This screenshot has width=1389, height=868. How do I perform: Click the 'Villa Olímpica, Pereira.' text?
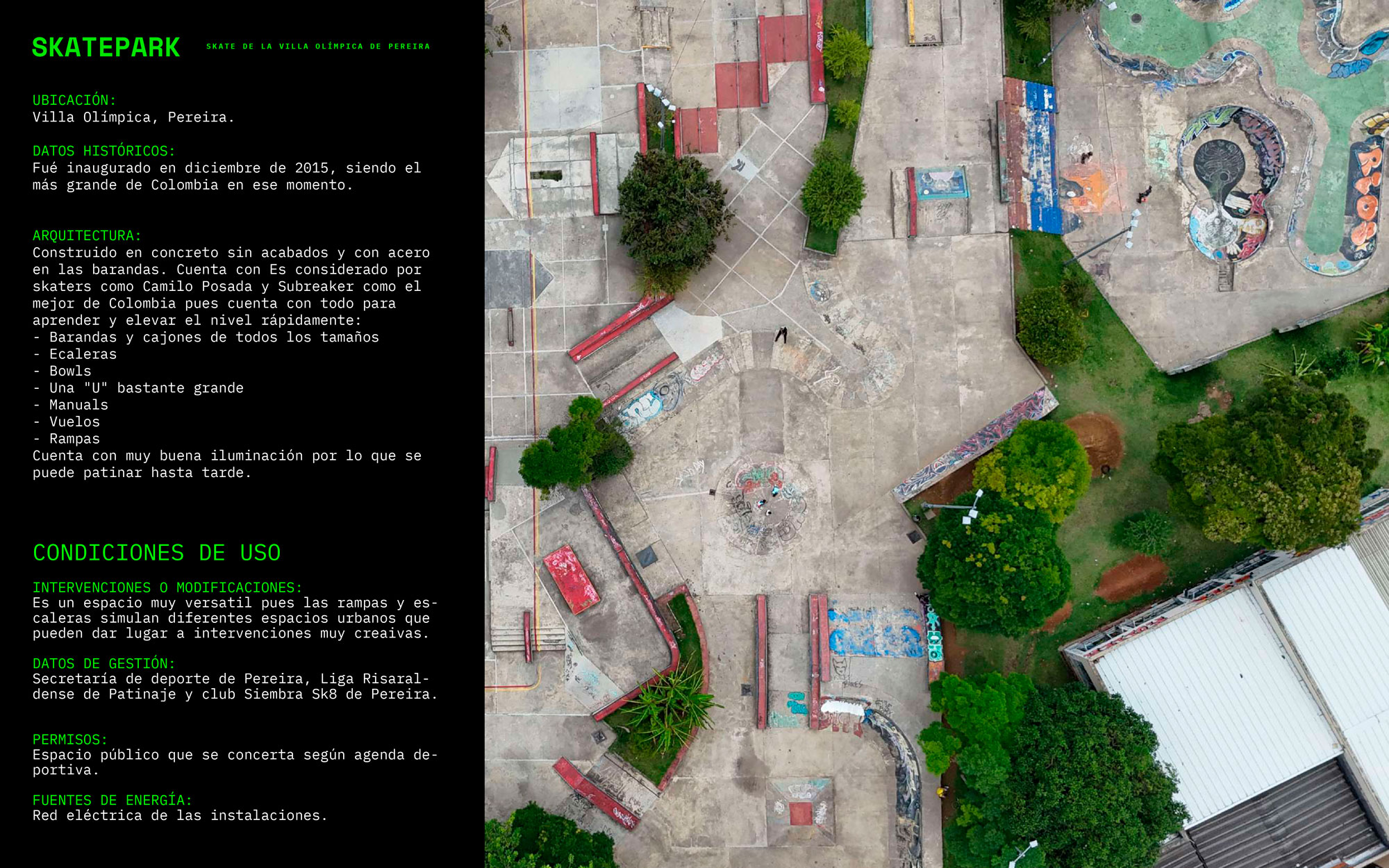pyautogui.click(x=133, y=117)
